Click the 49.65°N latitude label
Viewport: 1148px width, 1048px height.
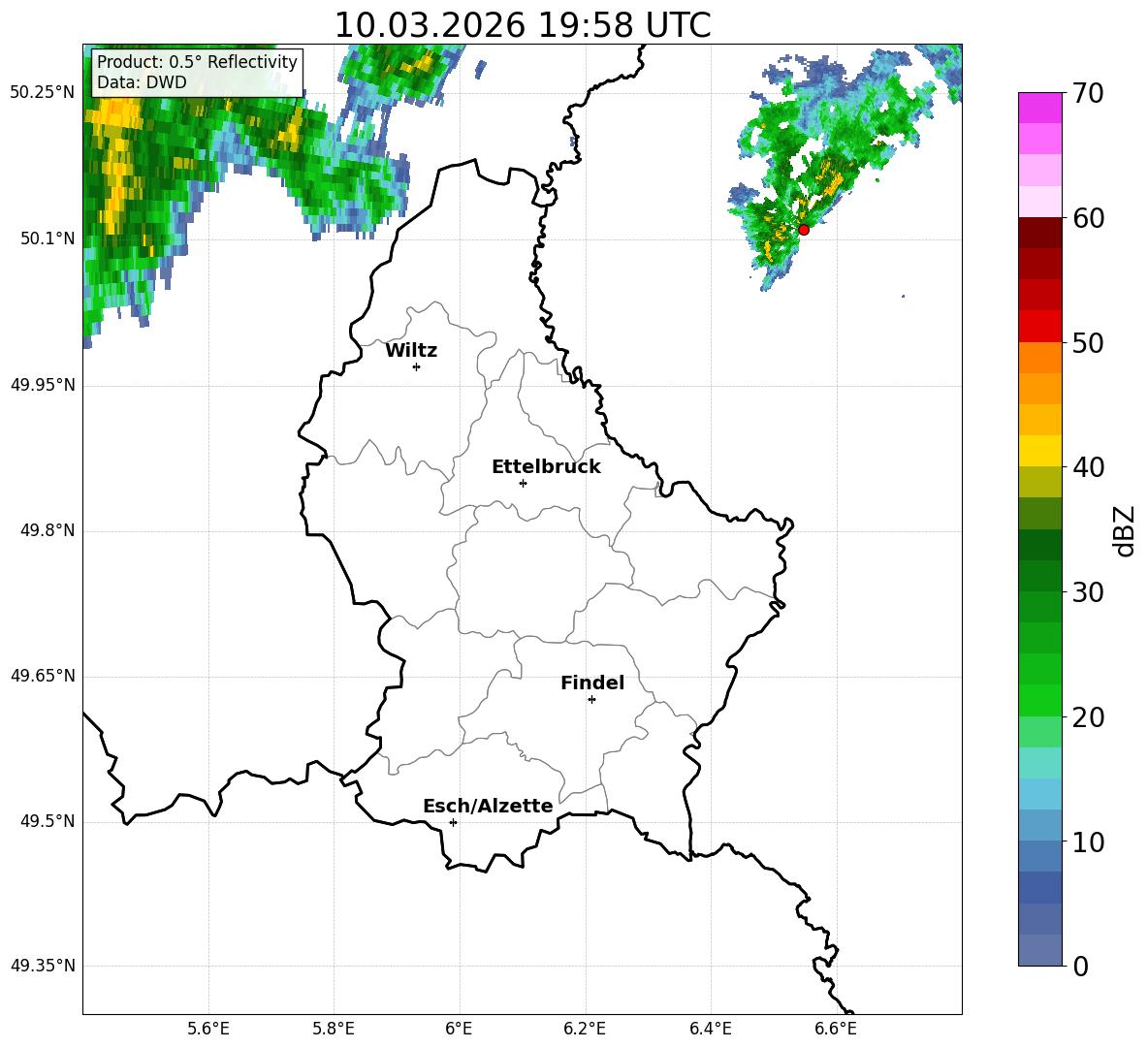[x=43, y=676]
